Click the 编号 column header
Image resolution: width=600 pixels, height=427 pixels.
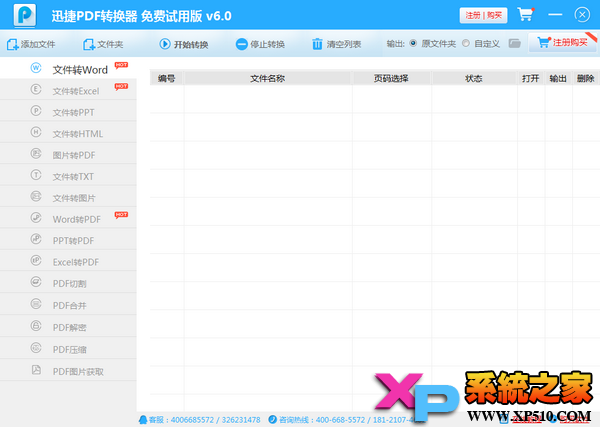[166, 78]
